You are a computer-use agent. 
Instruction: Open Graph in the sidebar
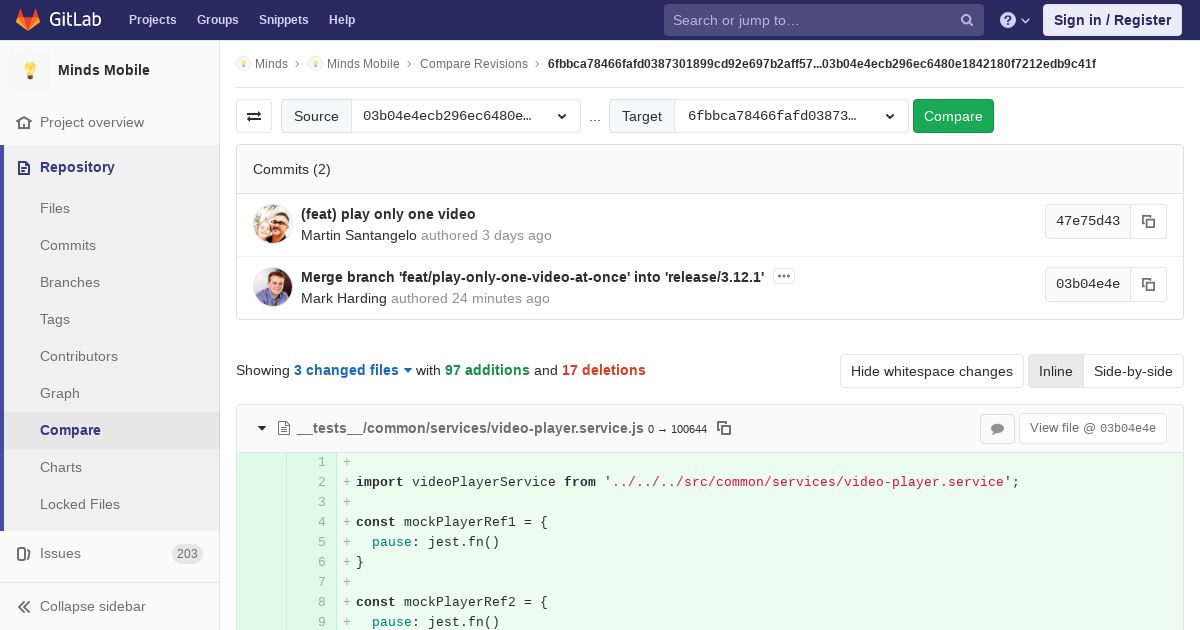(60, 393)
